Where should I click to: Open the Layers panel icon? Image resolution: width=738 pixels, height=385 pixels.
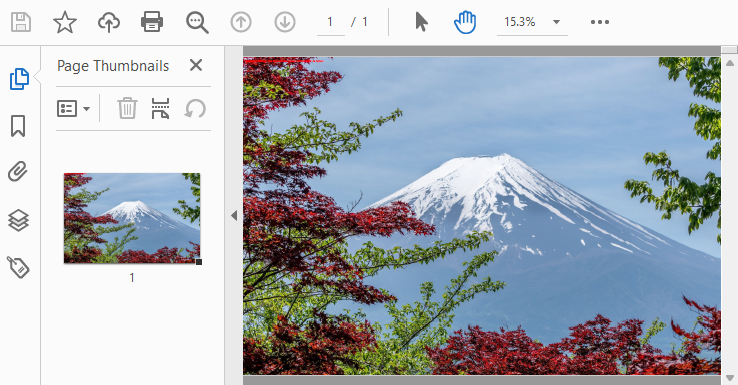[x=18, y=220]
